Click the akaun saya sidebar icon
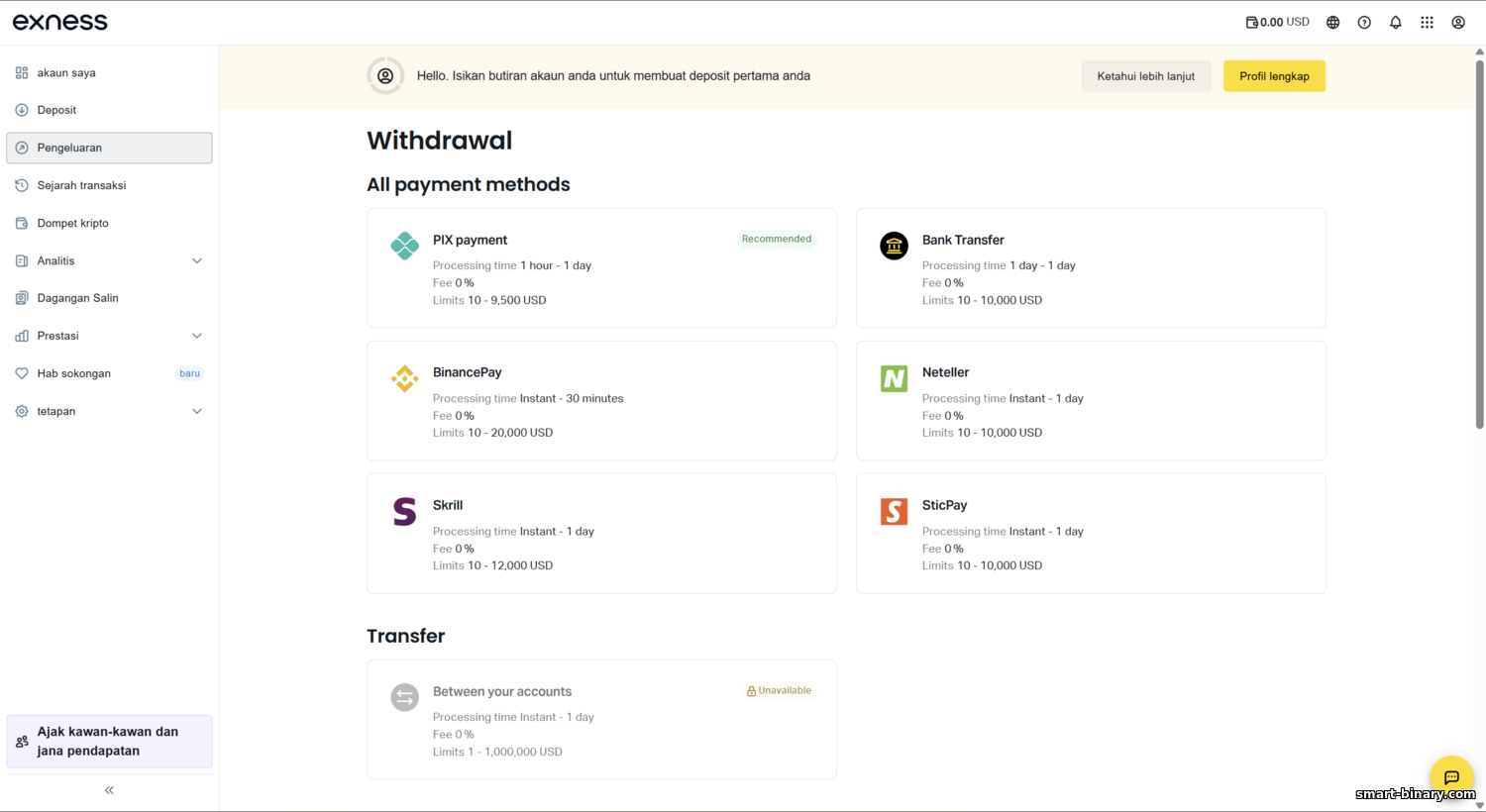This screenshot has height=812, width=1486. [x=22, y=72]
